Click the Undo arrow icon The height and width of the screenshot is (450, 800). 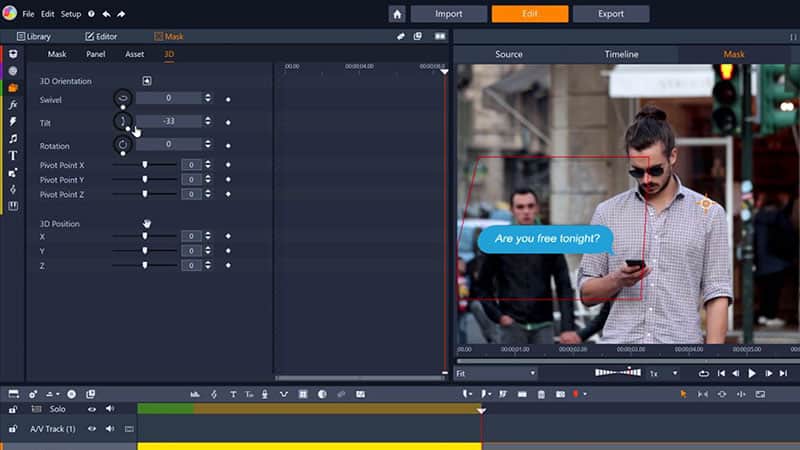pos(106,15)
